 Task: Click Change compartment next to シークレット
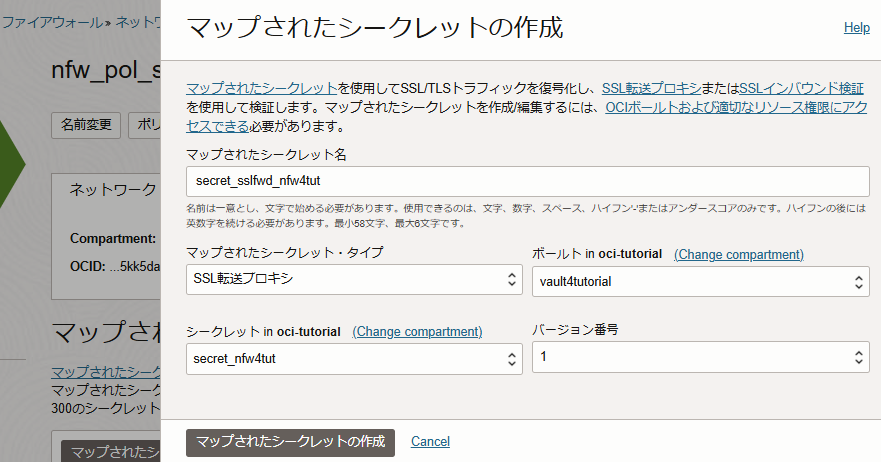tap(417, 331)
